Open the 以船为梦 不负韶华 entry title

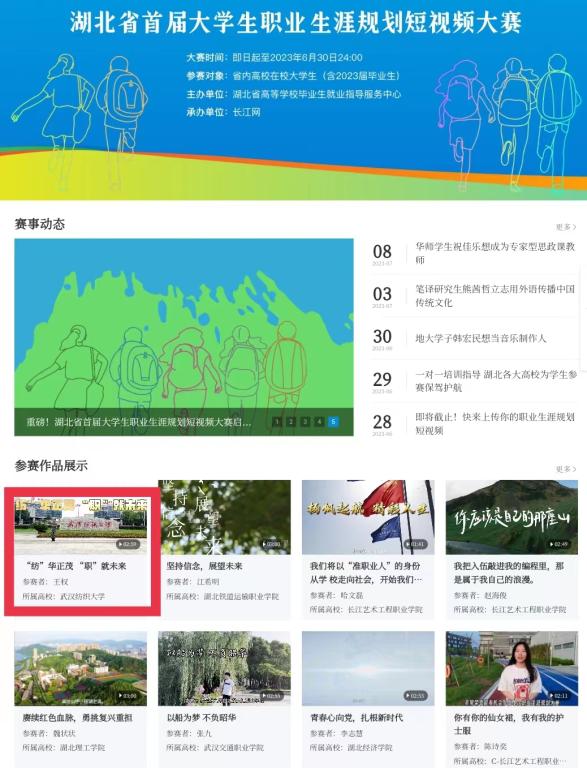pyautogui.click(x=201, y=718)
